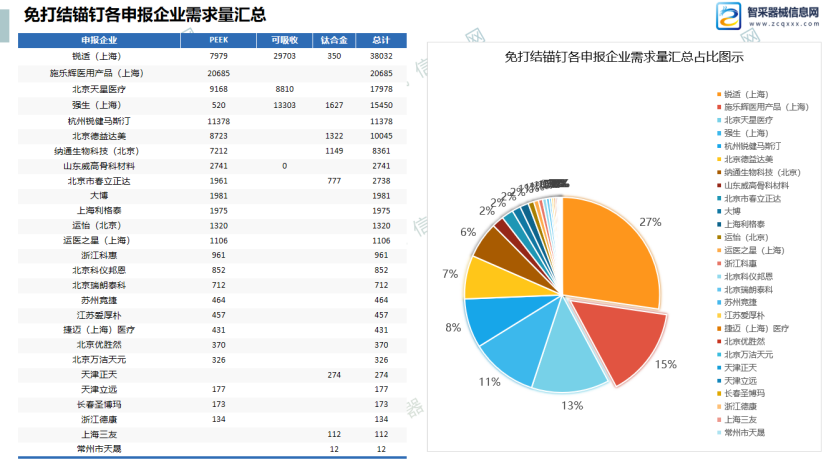The width and height of the screenshot is (830, 460).
Task: Click table row name 大博
Action: [x=99, y=196]
